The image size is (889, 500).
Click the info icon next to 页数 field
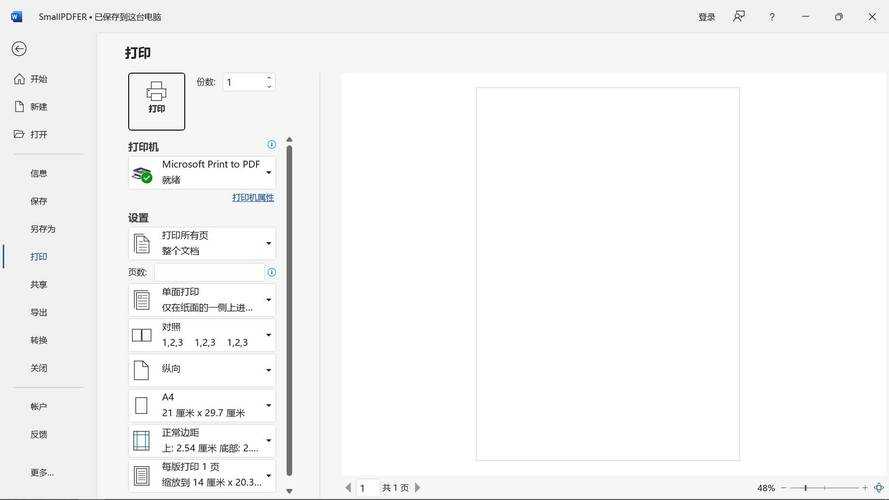(271, 272)
